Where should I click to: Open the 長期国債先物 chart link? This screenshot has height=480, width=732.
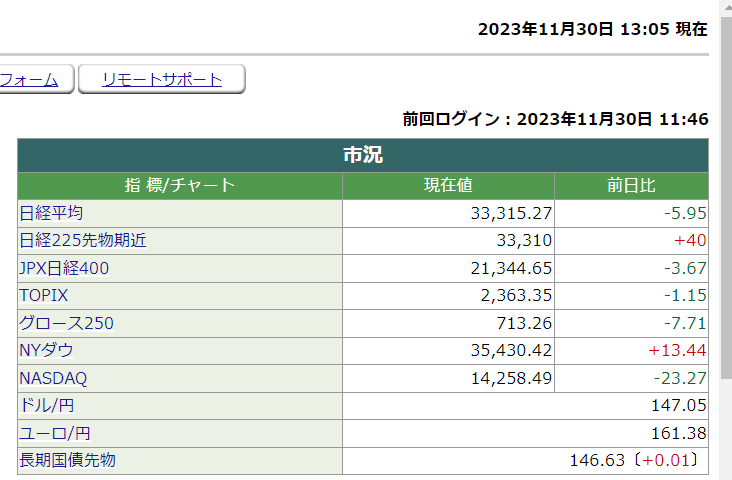click(x=68, y=461)
